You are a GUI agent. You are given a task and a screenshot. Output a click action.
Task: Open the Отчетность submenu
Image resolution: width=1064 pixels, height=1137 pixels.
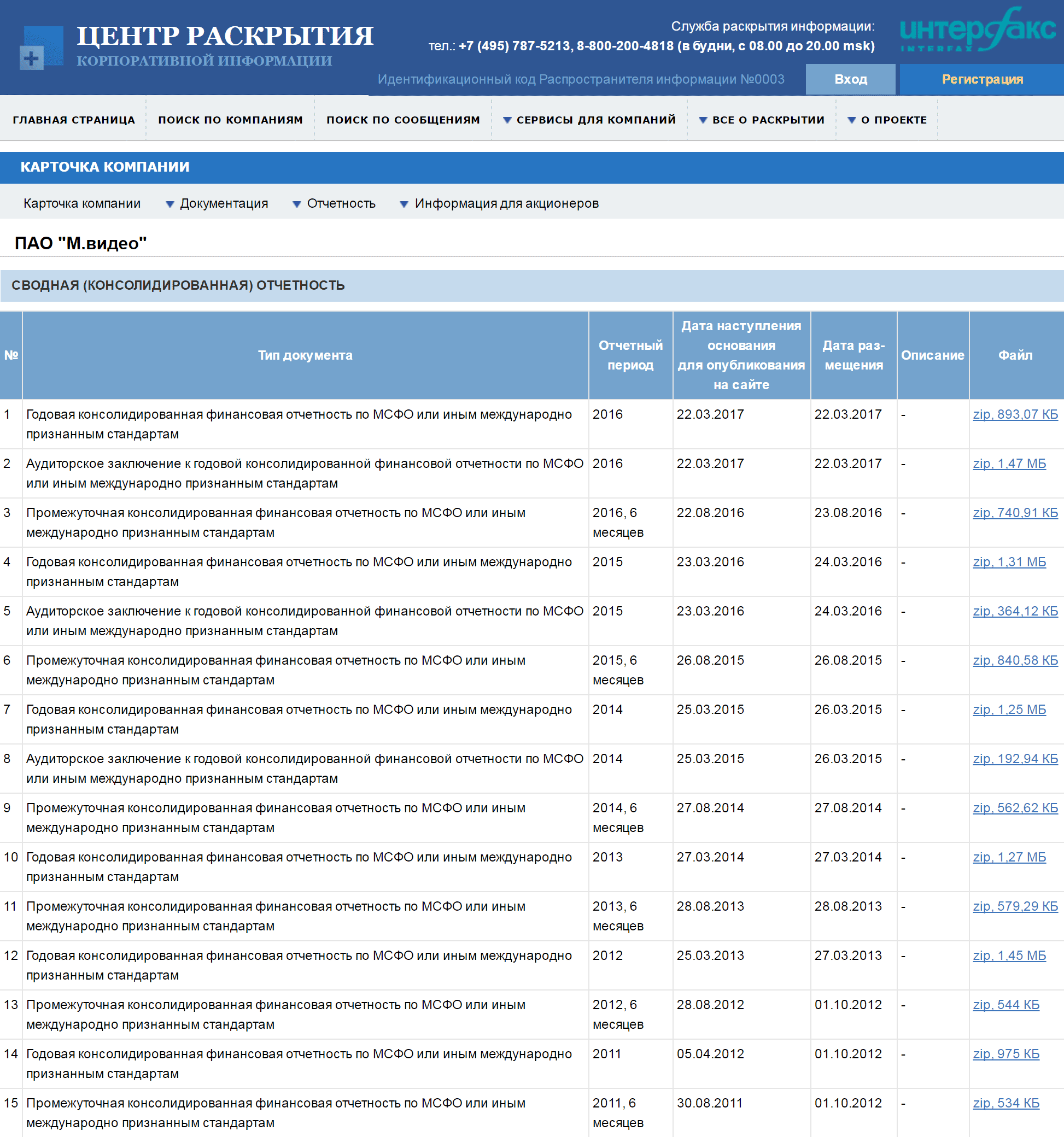pos(341,203)
